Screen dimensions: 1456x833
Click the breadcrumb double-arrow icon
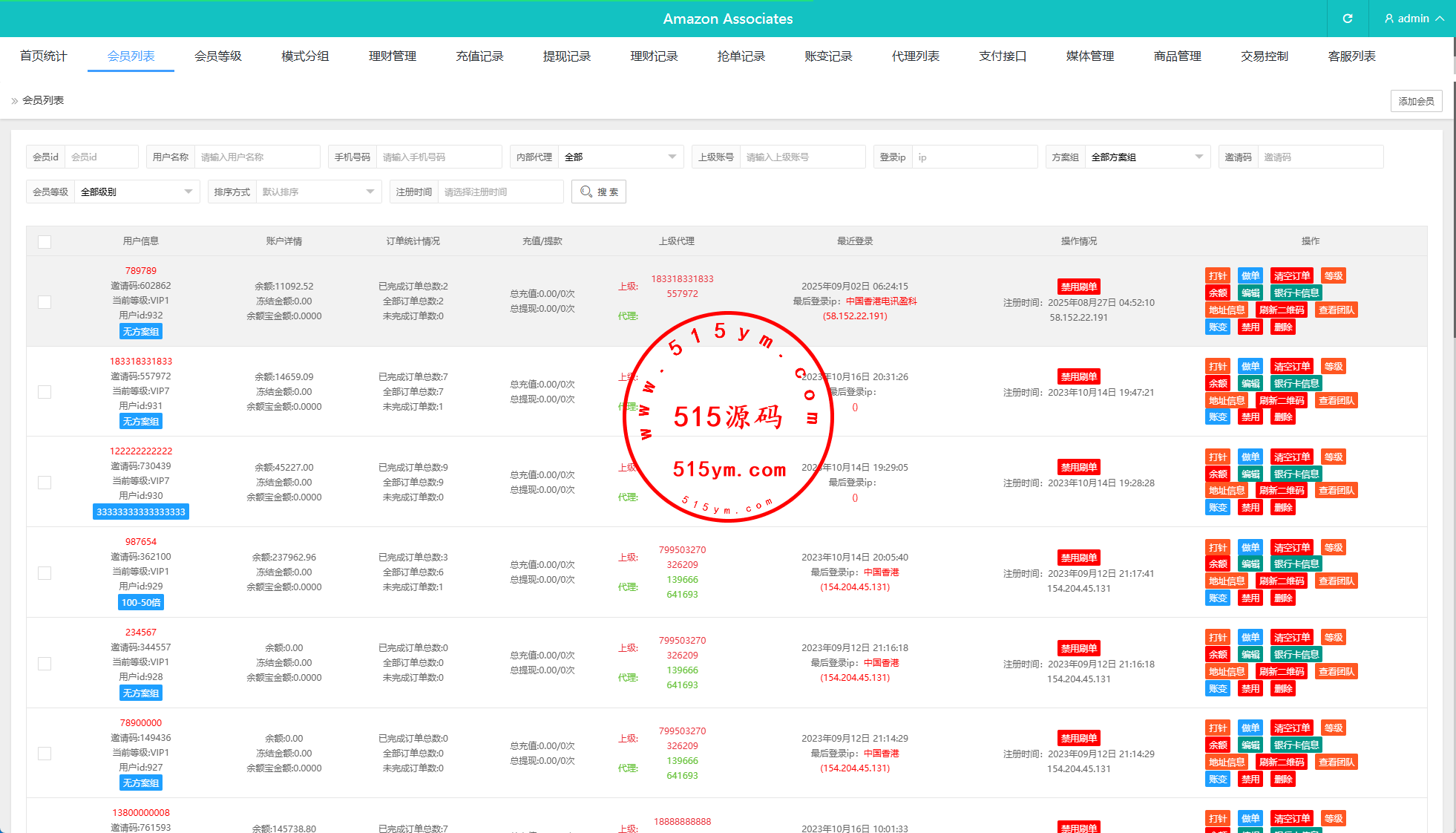[x=14, y=101]
